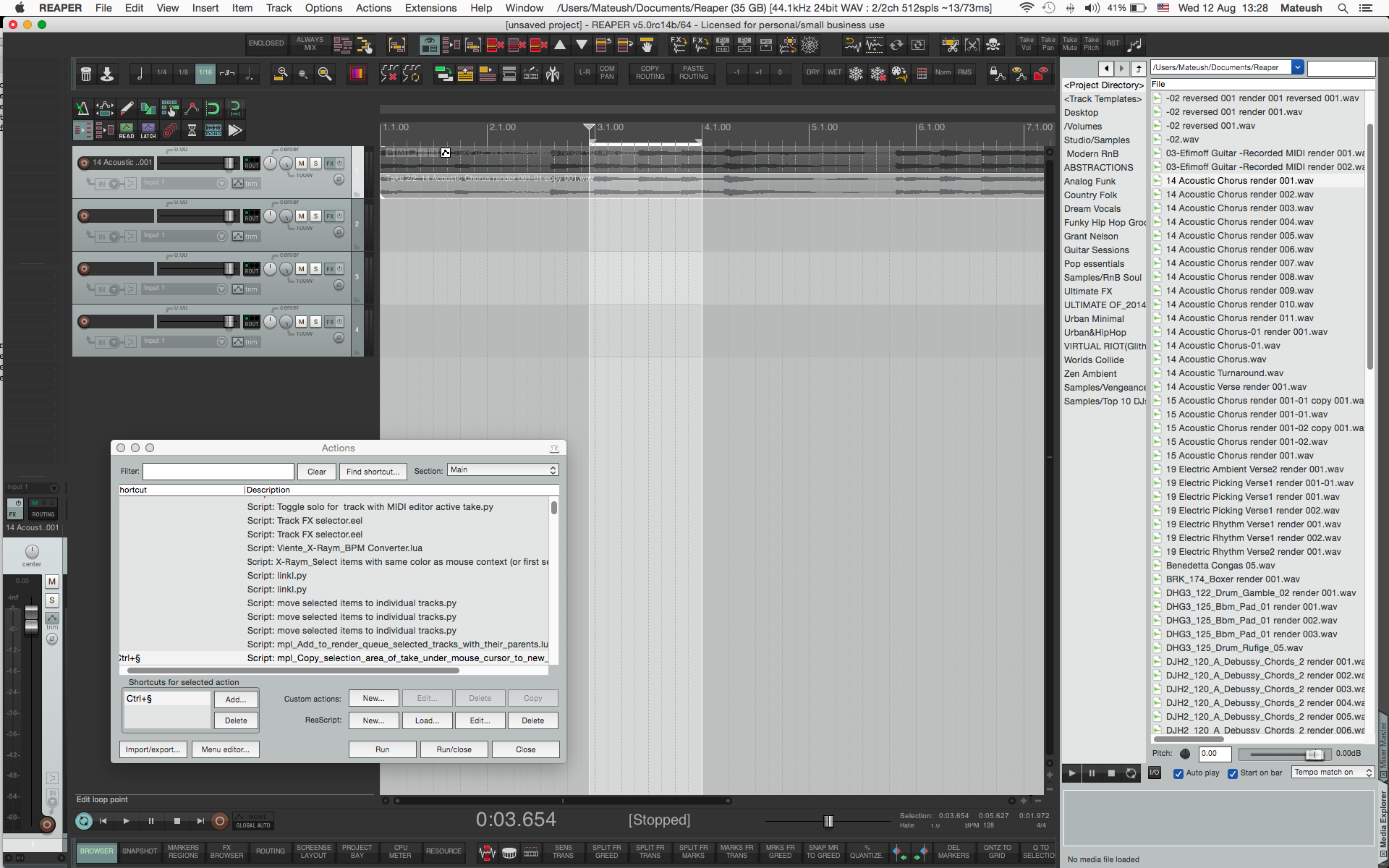
Task: Click the spider web toolbar icon
Action: coord(810,45)
